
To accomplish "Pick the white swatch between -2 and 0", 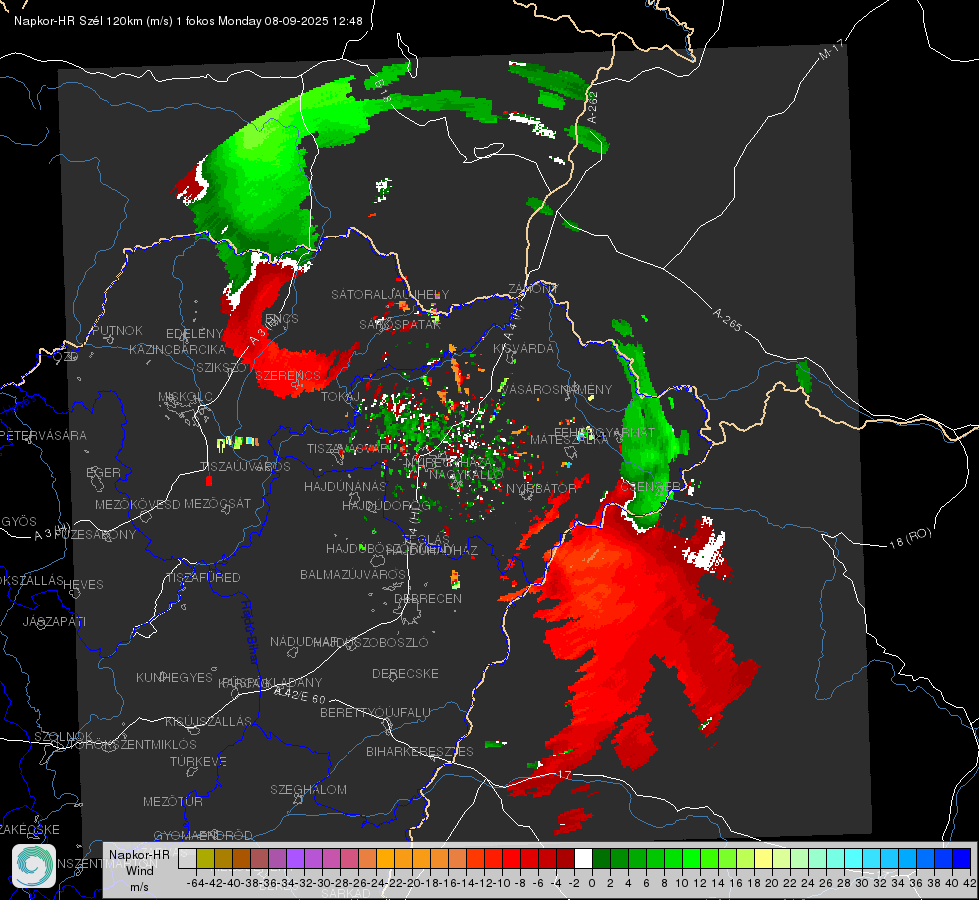I will click(583, 859).
